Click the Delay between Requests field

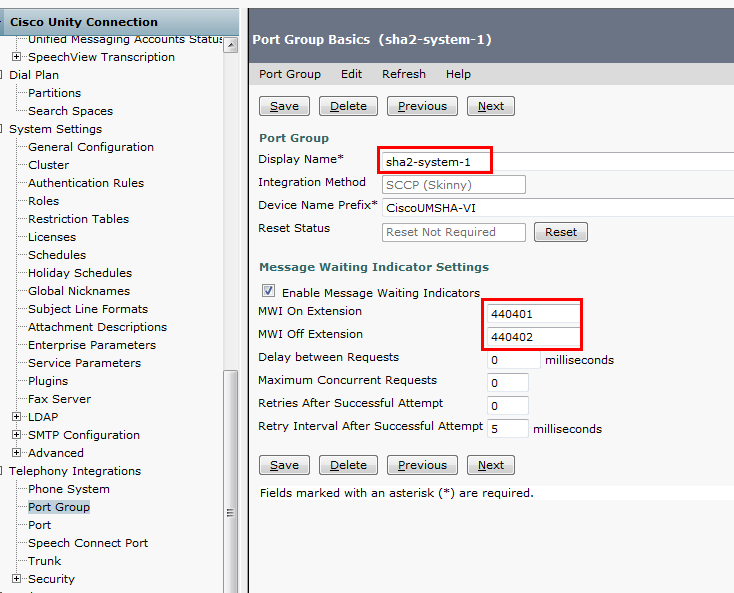(514, 360)
